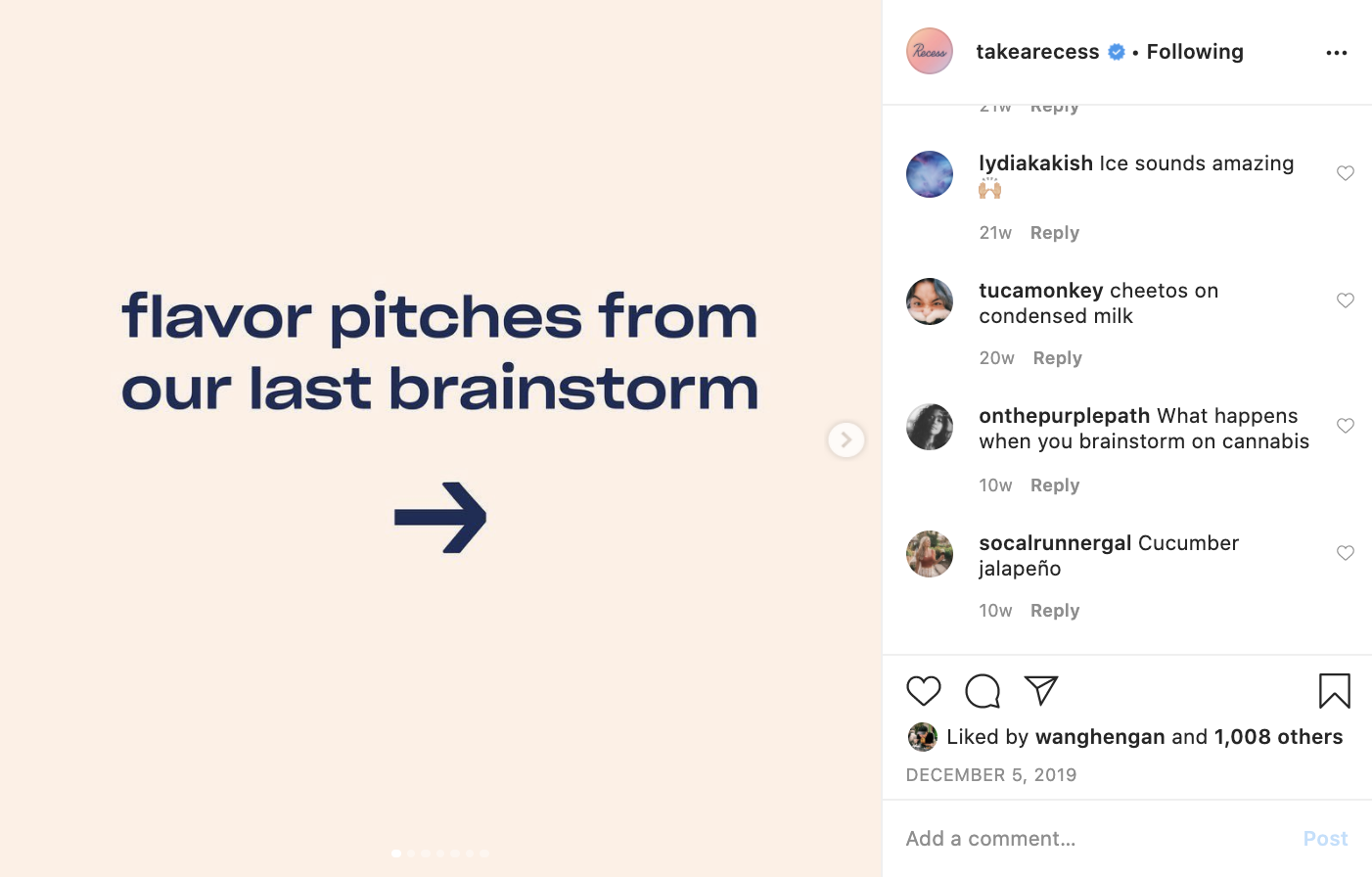Viewport: 1372px width, 877px height.
Task: Like onthepurplepath's comment heart
Action: pos(1346,426)
